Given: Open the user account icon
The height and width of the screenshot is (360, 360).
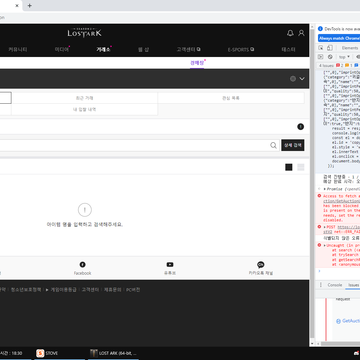Looking at the screenshot, I should point(301,33).
